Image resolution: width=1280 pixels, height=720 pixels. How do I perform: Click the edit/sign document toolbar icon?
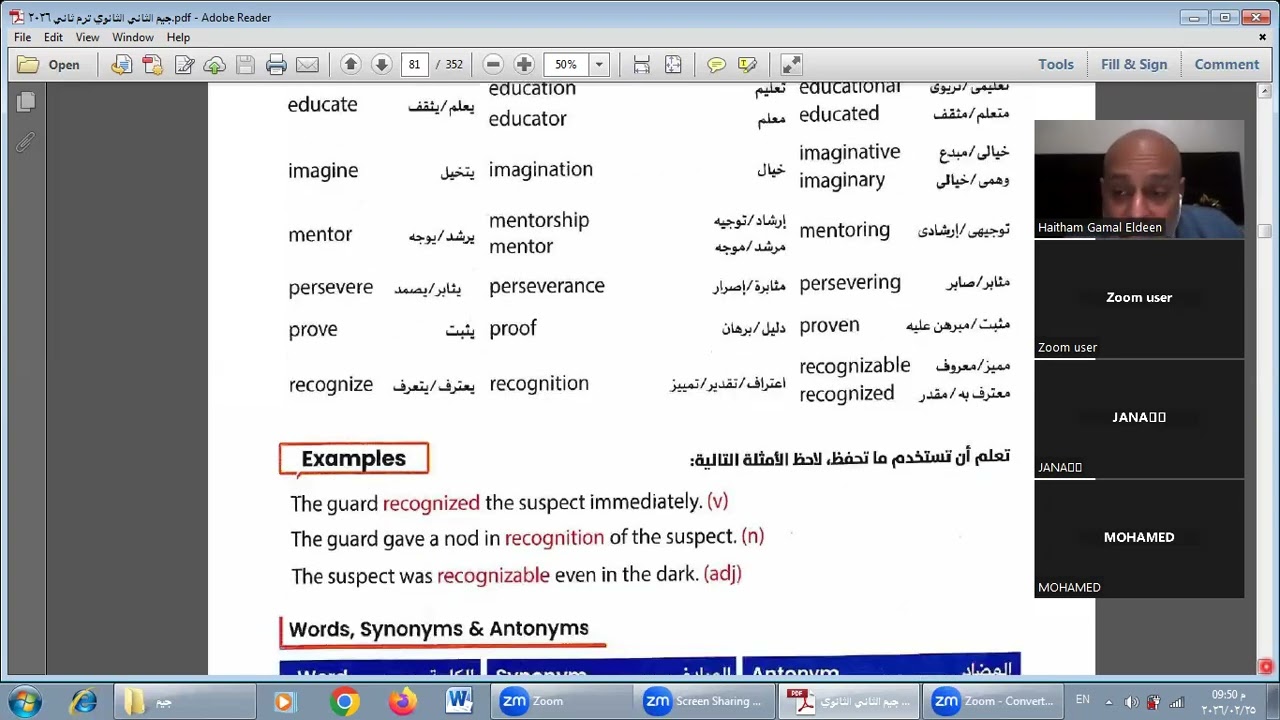[x=184, y=65]
